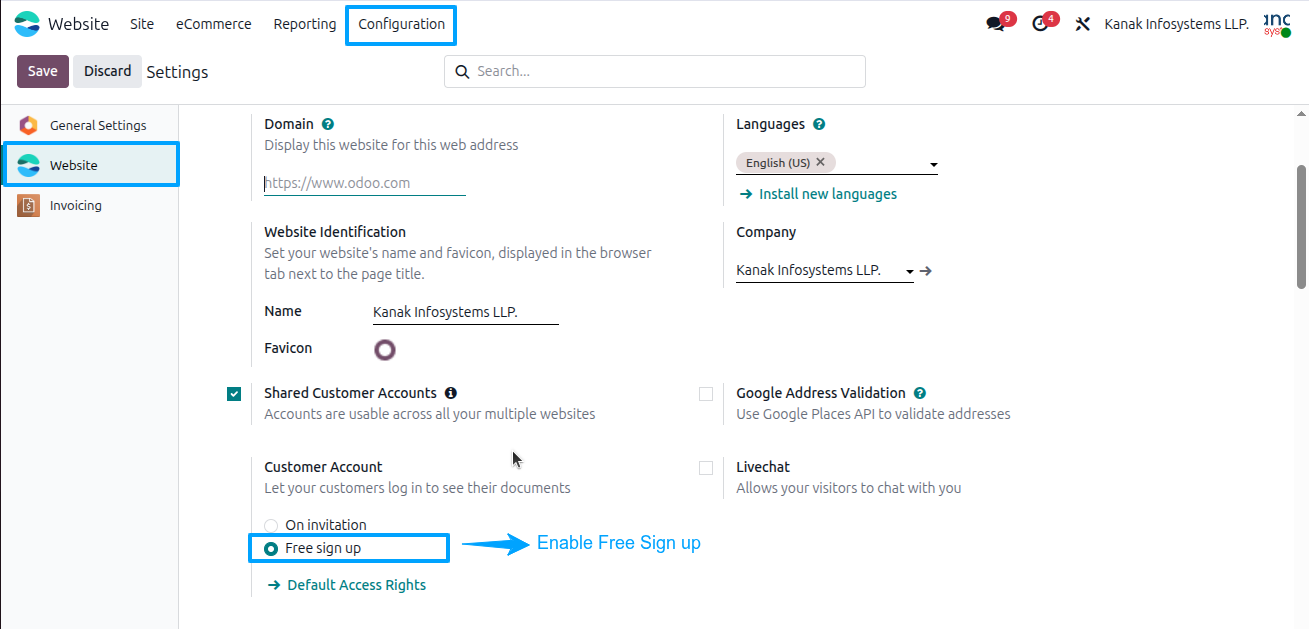Click the debug tools wrench icon
The image size is (1309, 629).
tap(1082, 24)
